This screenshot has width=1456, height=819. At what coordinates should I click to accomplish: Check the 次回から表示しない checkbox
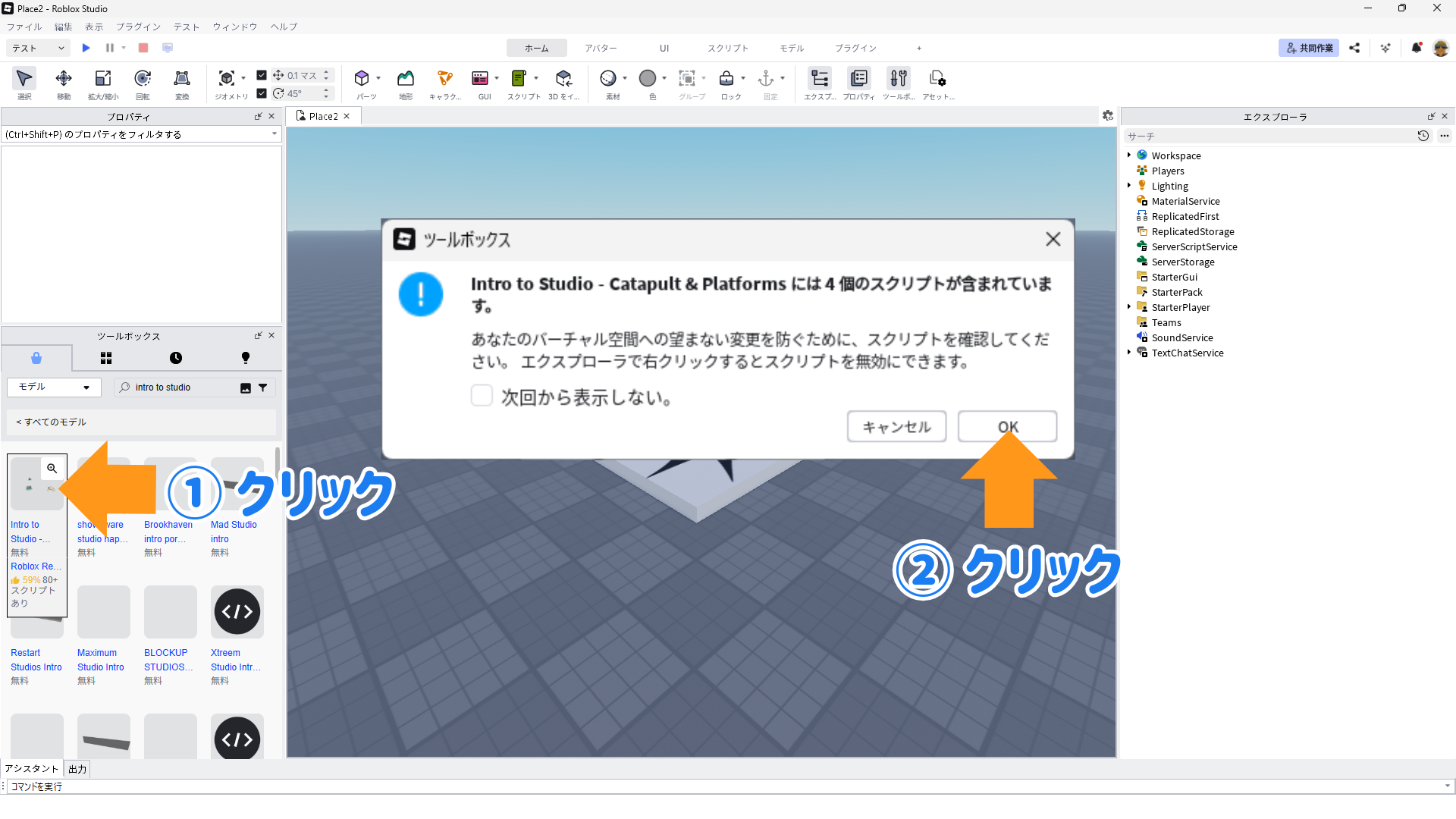tap(482, 396)
